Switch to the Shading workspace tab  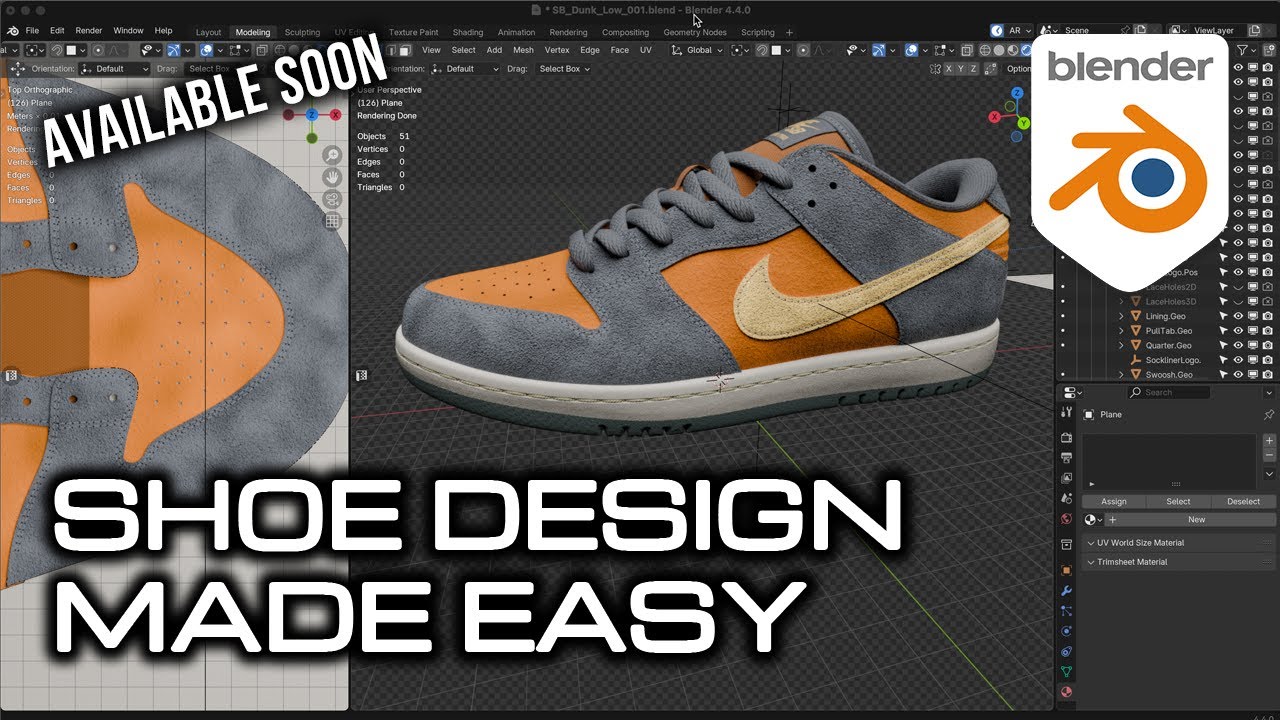pos(467,32)
